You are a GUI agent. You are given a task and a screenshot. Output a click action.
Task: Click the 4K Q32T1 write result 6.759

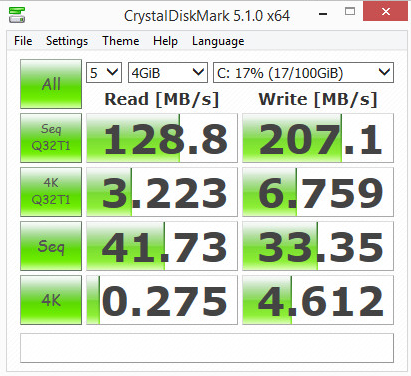[318, 192]
